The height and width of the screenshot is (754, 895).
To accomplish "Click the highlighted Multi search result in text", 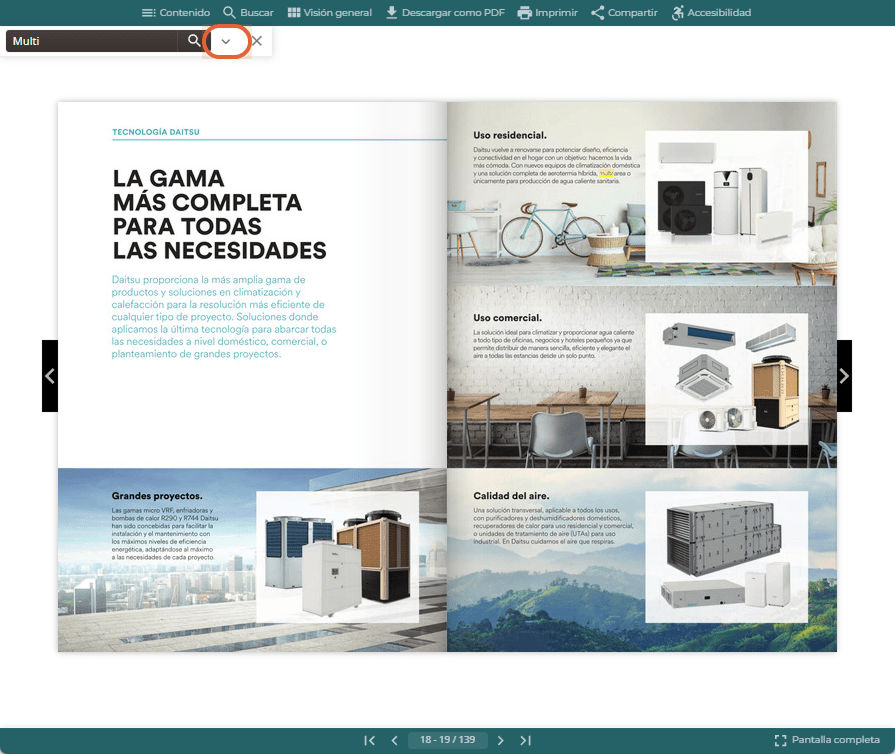I will click(x=606, y=173).
